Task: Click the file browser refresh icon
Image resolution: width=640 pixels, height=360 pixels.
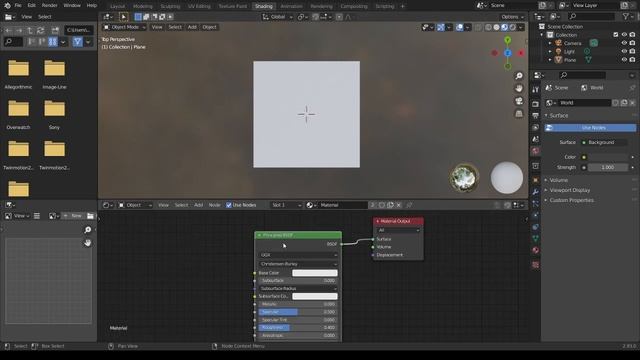Action: tap(40, 30)
